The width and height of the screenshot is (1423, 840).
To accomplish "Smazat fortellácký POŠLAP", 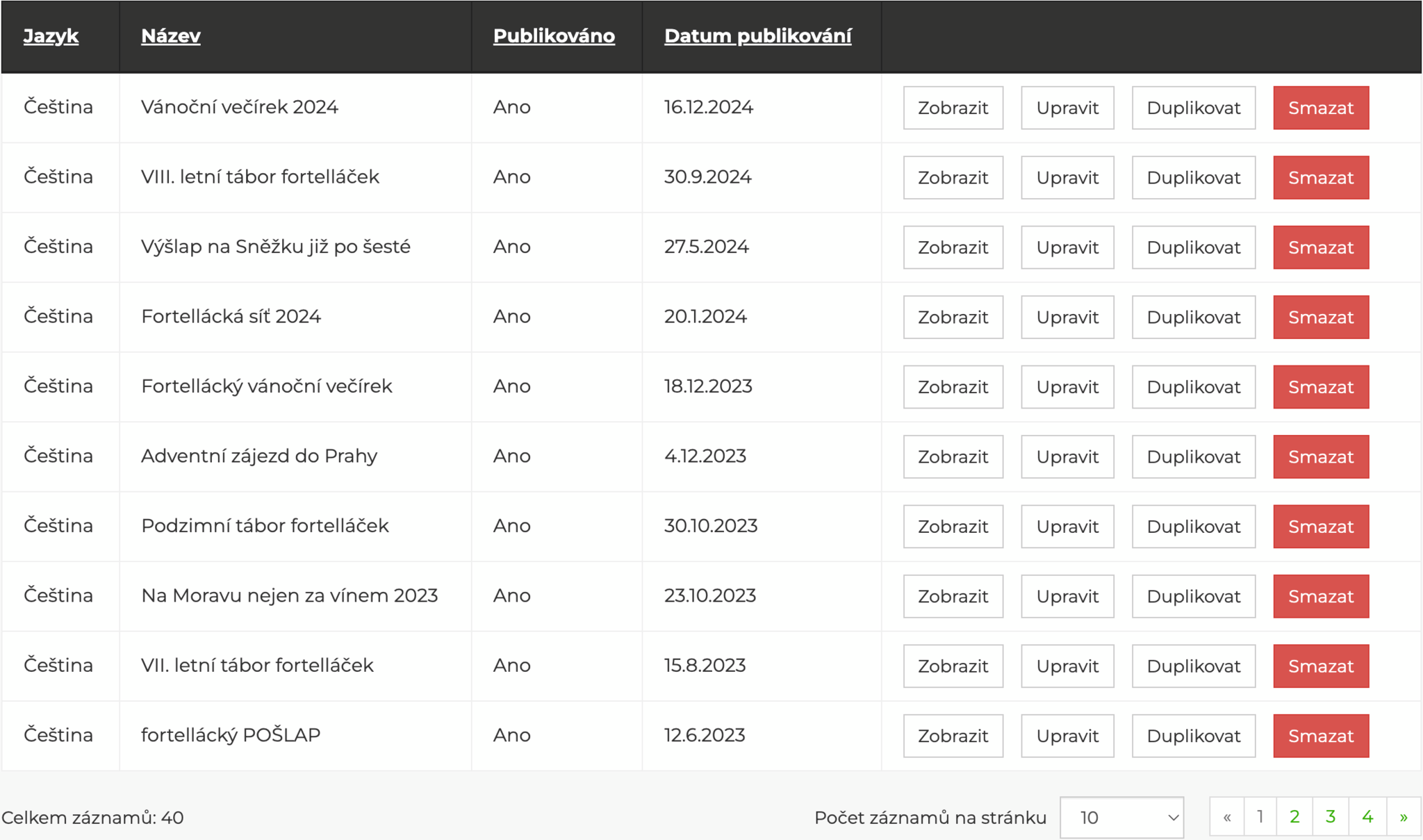I will (1321, 736).
